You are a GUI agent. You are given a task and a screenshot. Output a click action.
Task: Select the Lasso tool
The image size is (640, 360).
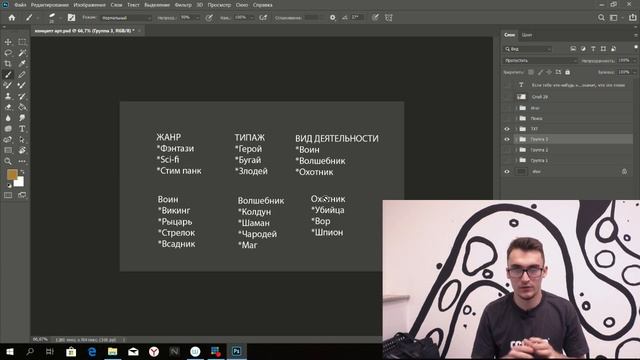pyautogui.click(x=8, y=53)
